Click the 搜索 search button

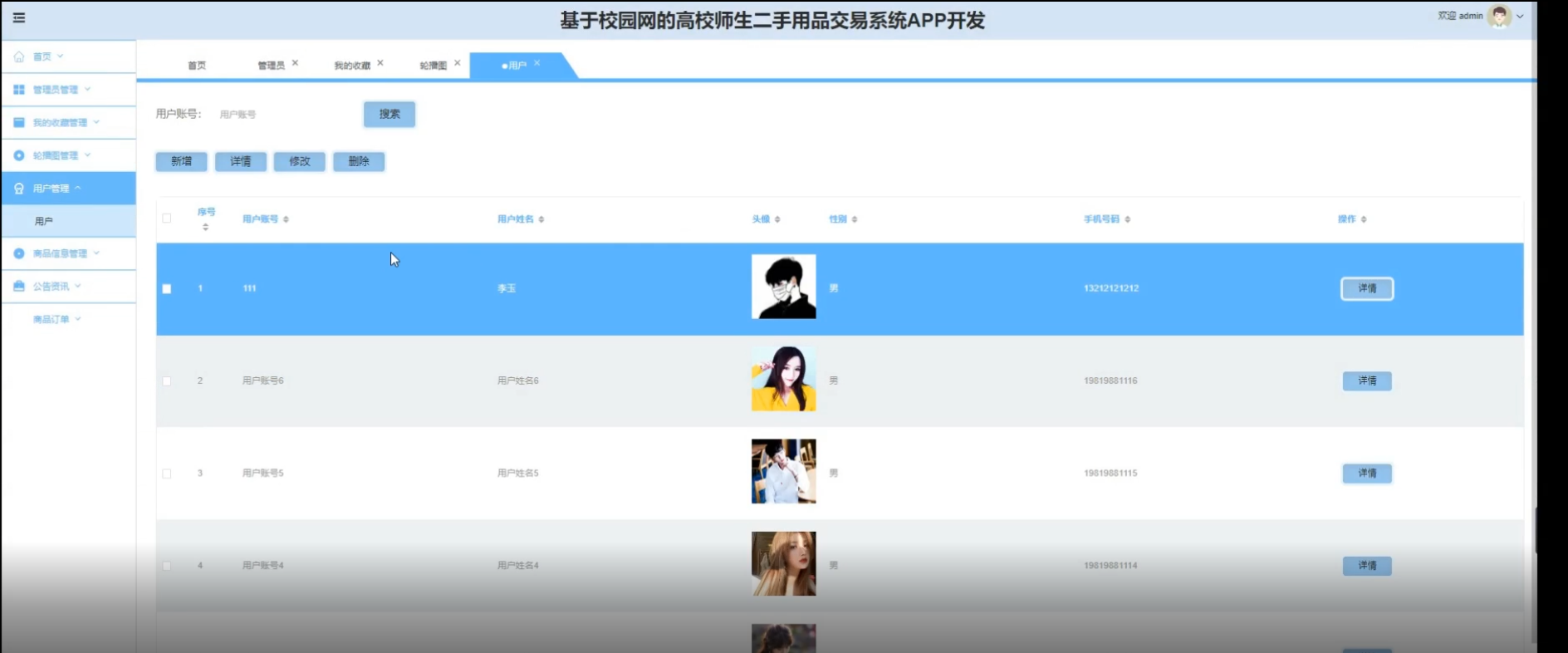click(x=390, y=114)
